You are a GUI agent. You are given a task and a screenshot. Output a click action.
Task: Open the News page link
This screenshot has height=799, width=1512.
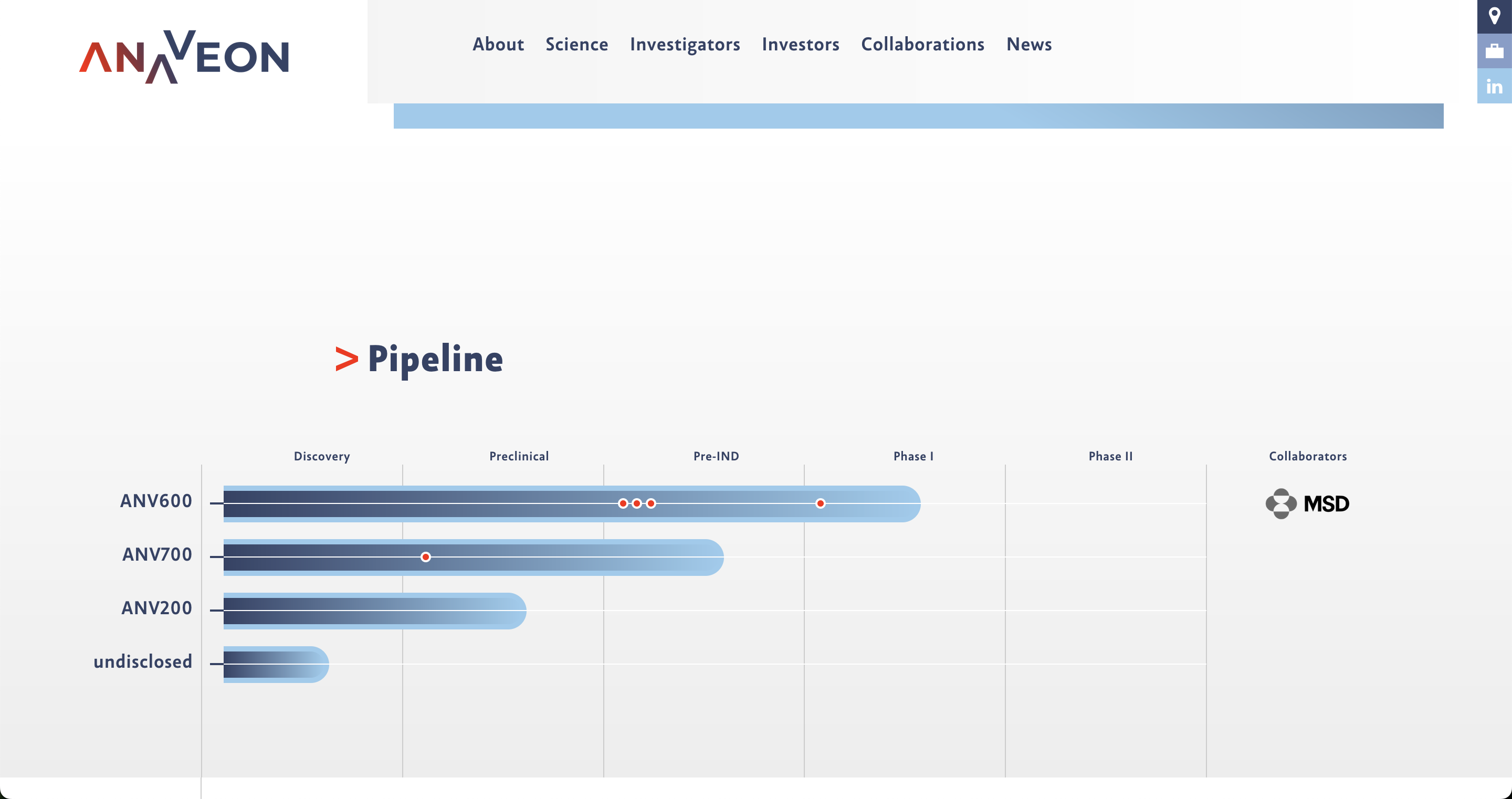tap(1029, 44)
